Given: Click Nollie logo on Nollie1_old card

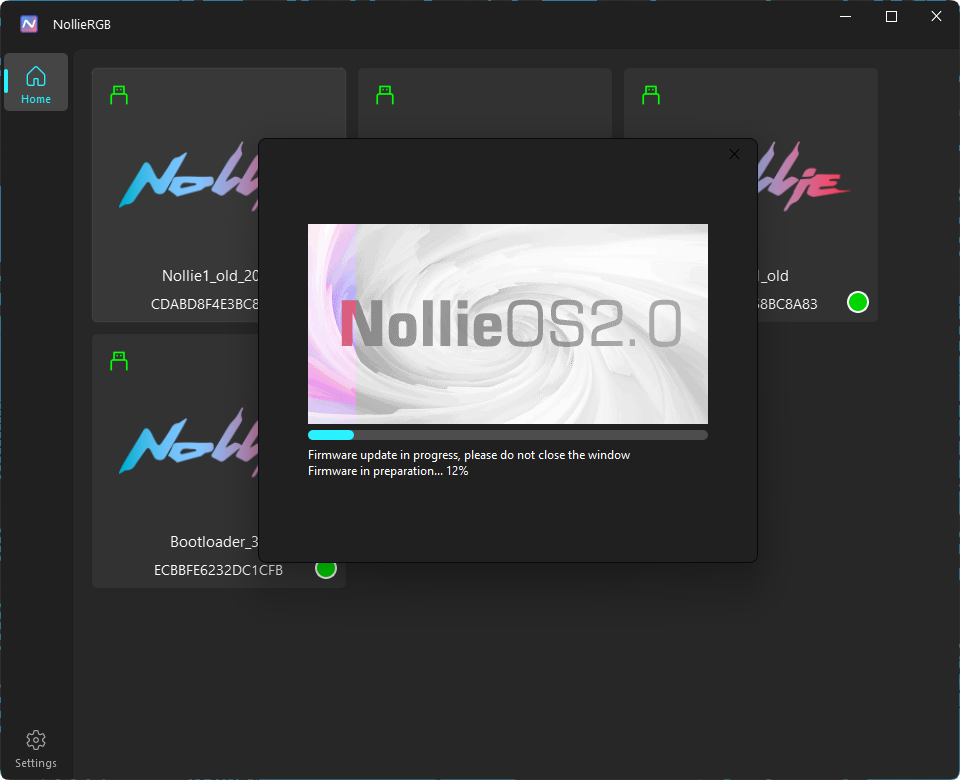Looking at the screenshot, I should pos(189,178).
